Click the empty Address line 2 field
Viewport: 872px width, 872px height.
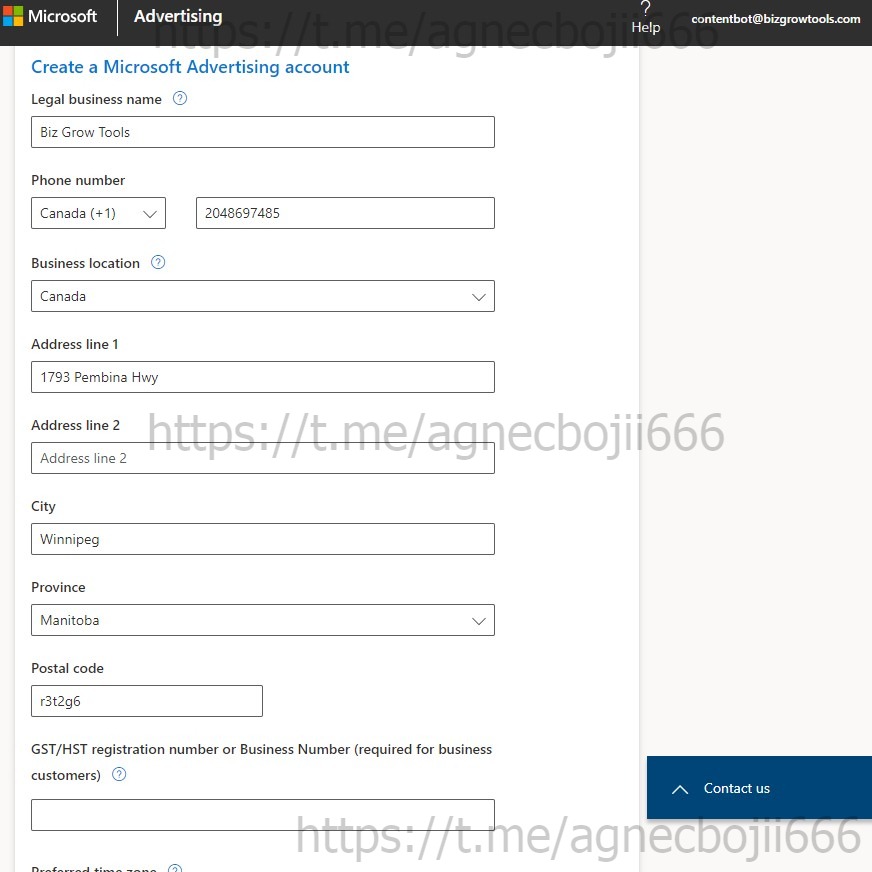262,458
